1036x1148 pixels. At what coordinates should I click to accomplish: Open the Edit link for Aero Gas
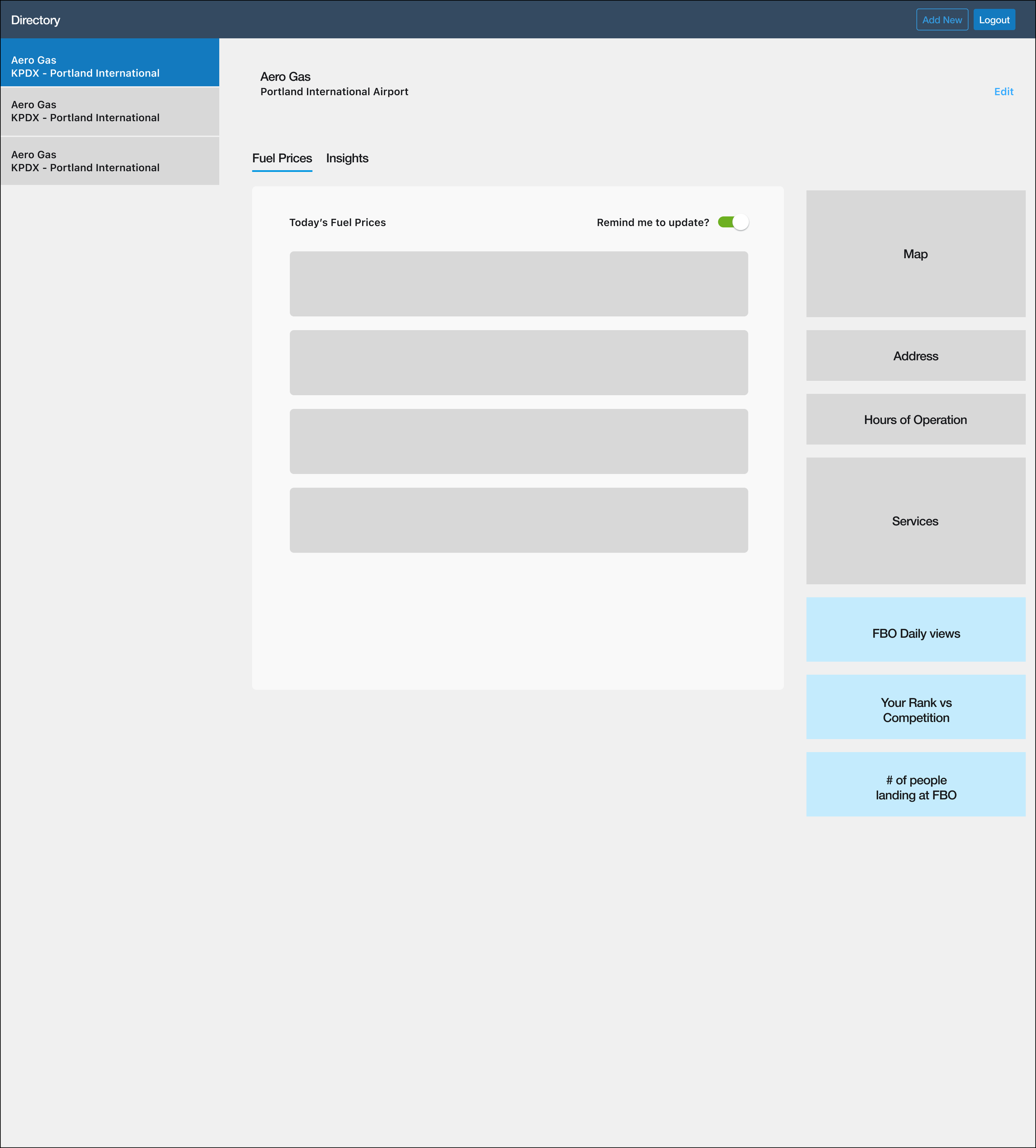[1003, 92]
